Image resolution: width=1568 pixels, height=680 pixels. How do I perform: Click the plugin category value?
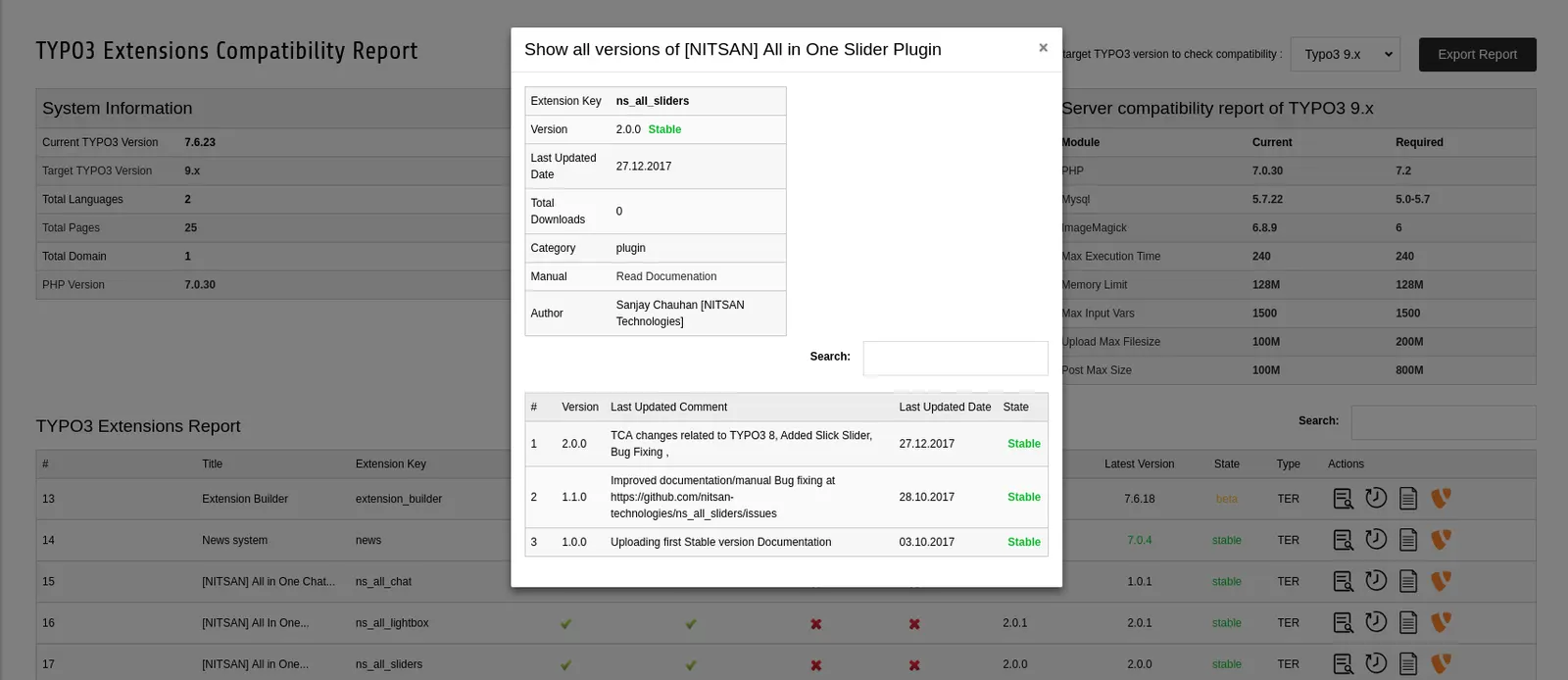630,248
